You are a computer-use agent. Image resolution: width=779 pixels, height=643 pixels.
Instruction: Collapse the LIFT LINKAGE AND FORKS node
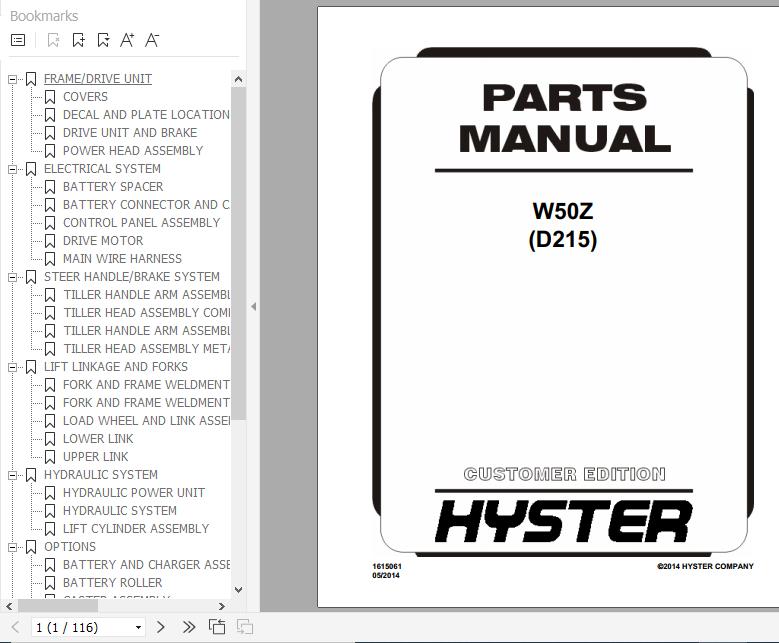coord(12,367)
